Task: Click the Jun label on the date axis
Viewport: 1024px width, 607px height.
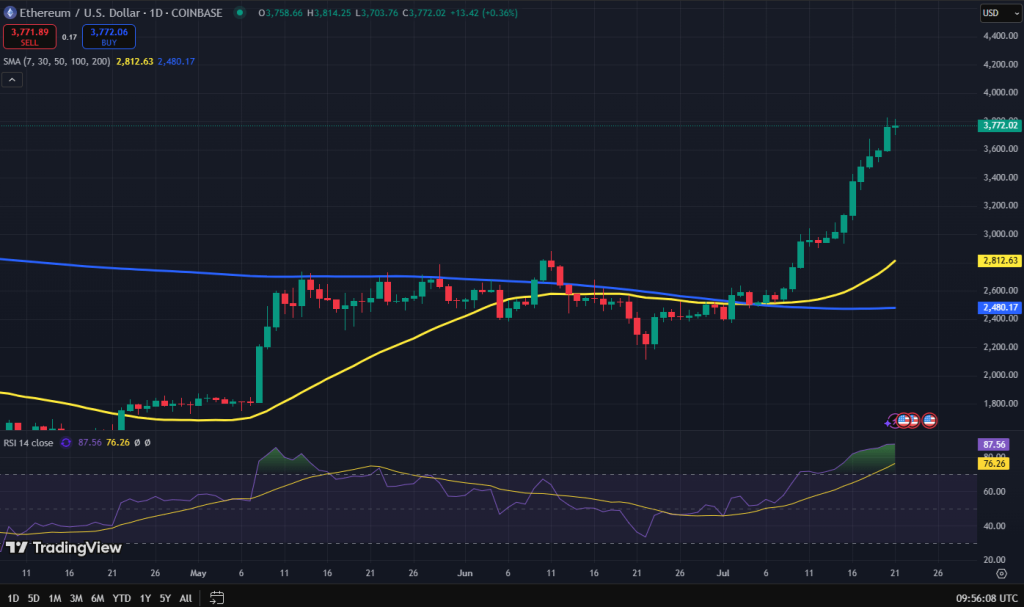Action: 464,573
